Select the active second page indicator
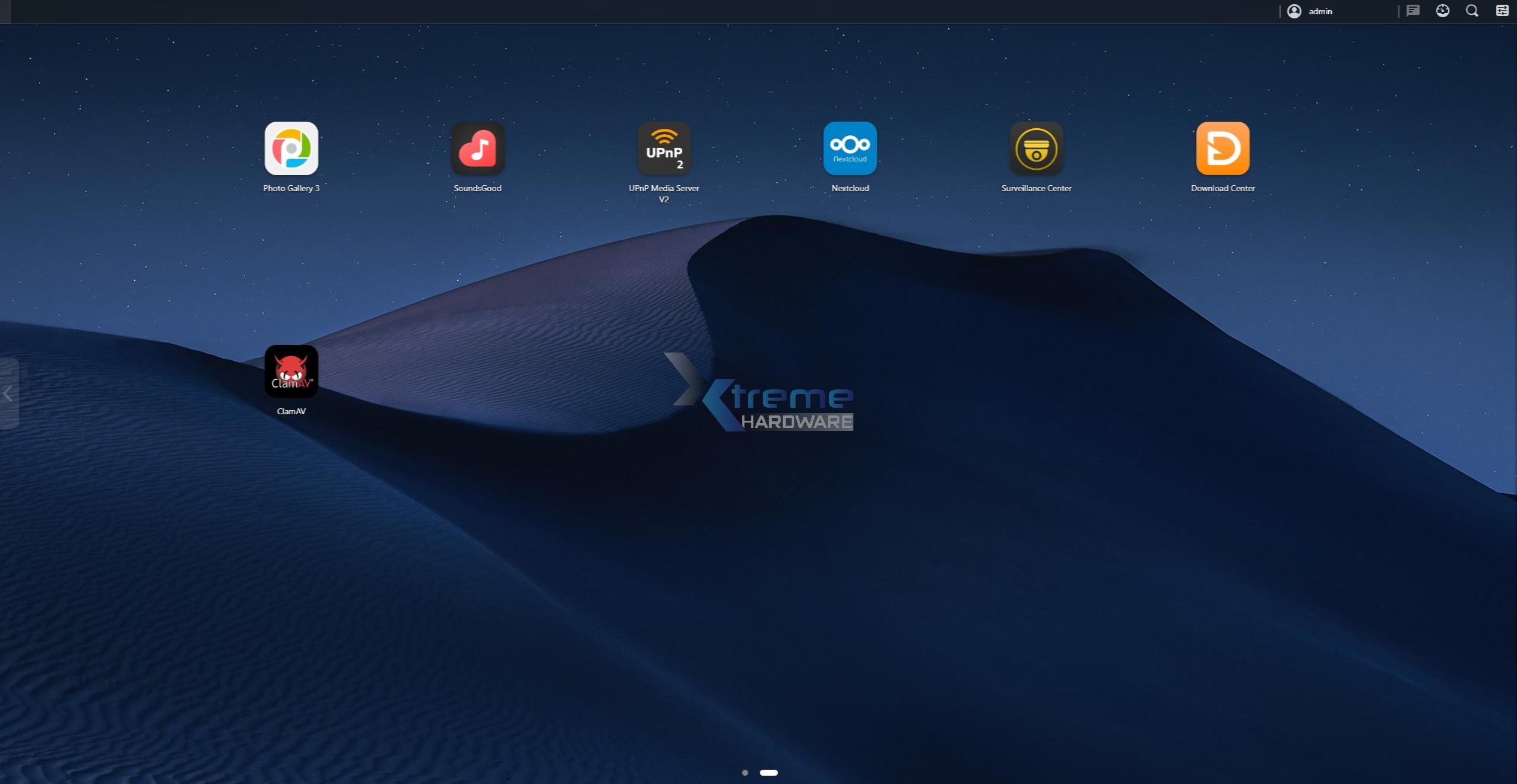 coord(768,773)
